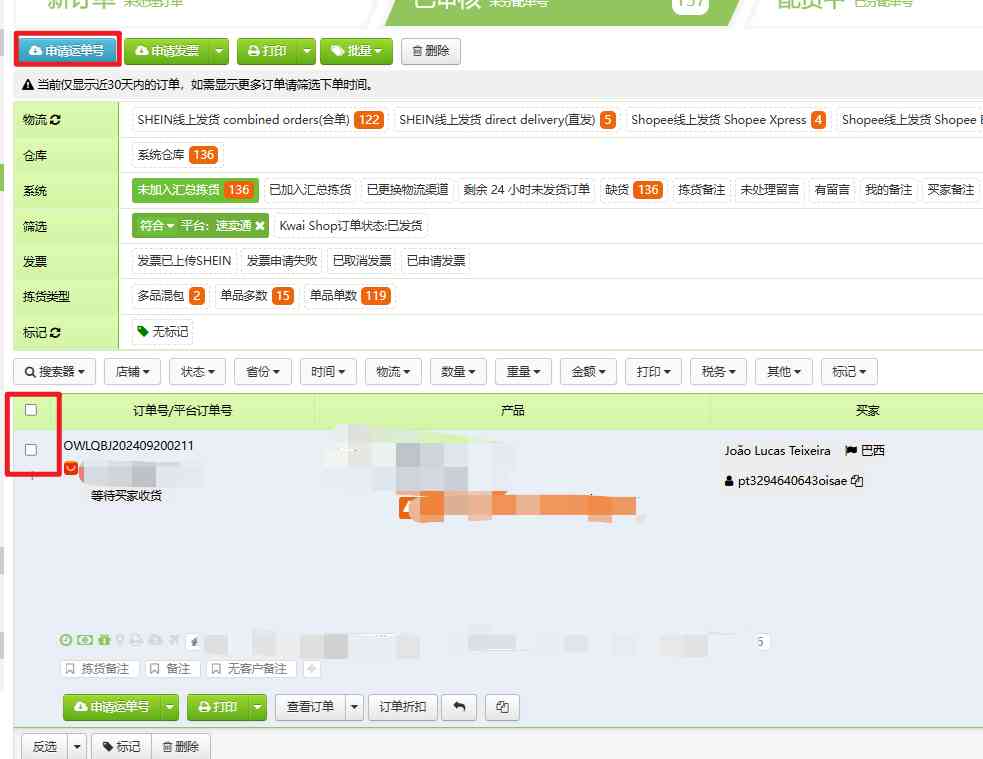983x759 pixels.
Task: Open the 搜索器 search menu
Action: coord(55,372)
